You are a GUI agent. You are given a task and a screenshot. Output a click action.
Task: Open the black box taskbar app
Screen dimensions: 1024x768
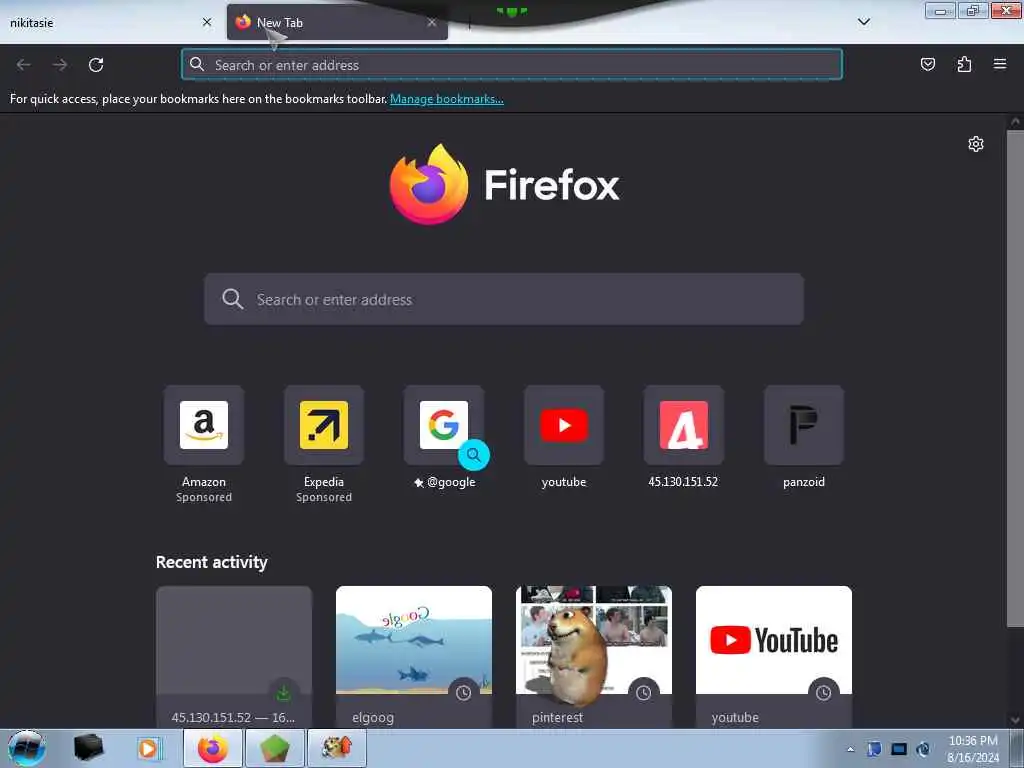88,748
